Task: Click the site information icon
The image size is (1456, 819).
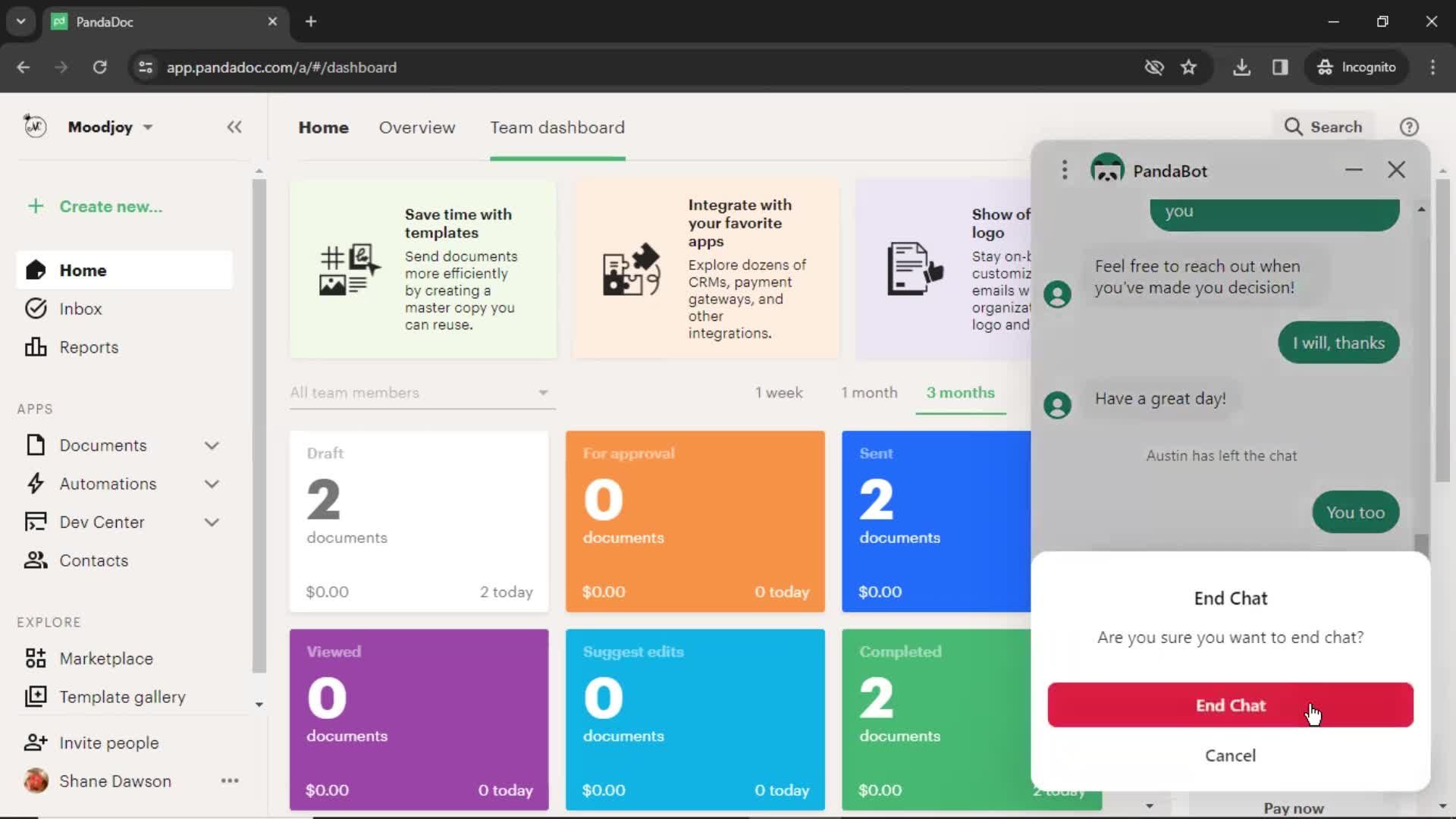Action: [146, 67]
